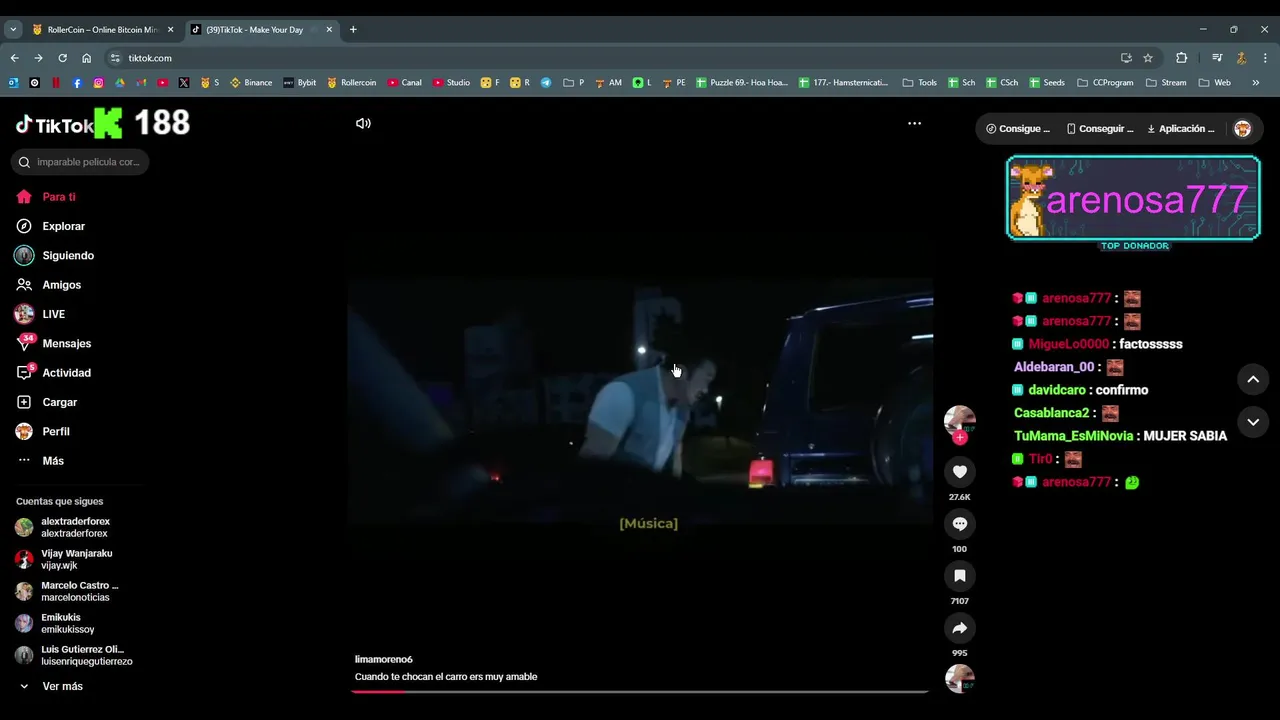This screenshot has width=1280, height=720.
Task: Open the Binance bookmark
Action: 251,83
